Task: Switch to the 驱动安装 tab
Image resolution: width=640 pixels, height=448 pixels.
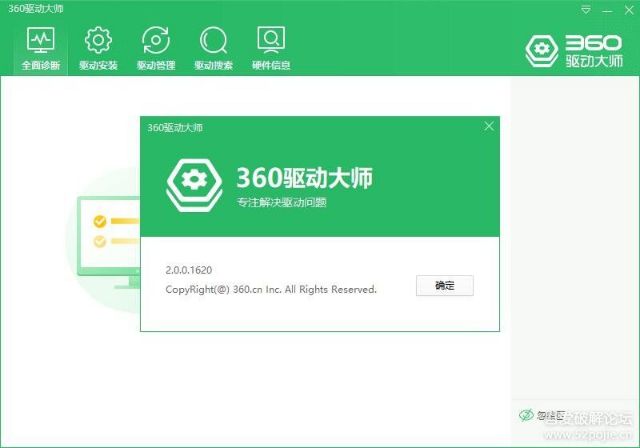Action: click(x=98, y=49)
